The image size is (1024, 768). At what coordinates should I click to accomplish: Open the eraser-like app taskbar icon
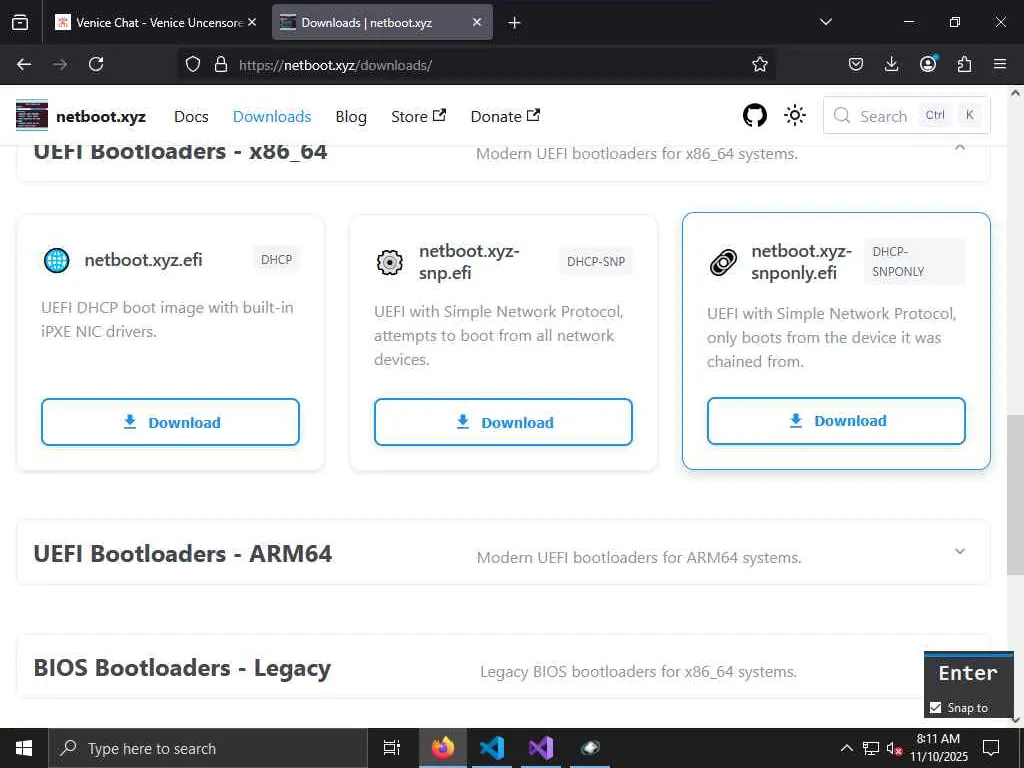point(590,748)
